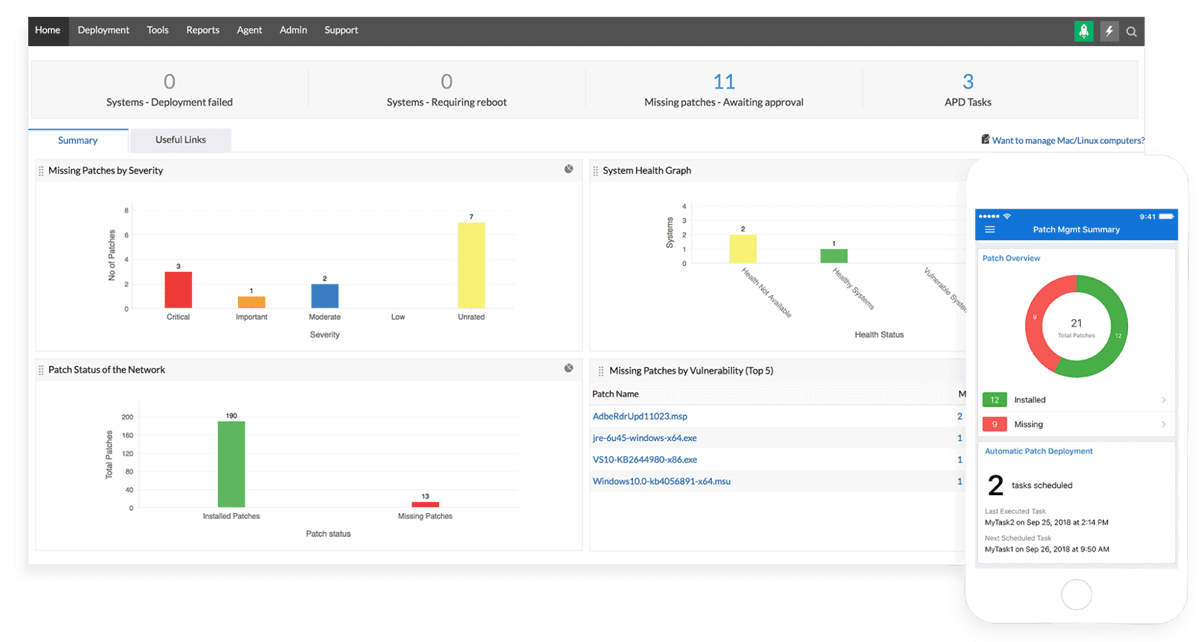Click the red Critical severity bar

pos(178,290)
